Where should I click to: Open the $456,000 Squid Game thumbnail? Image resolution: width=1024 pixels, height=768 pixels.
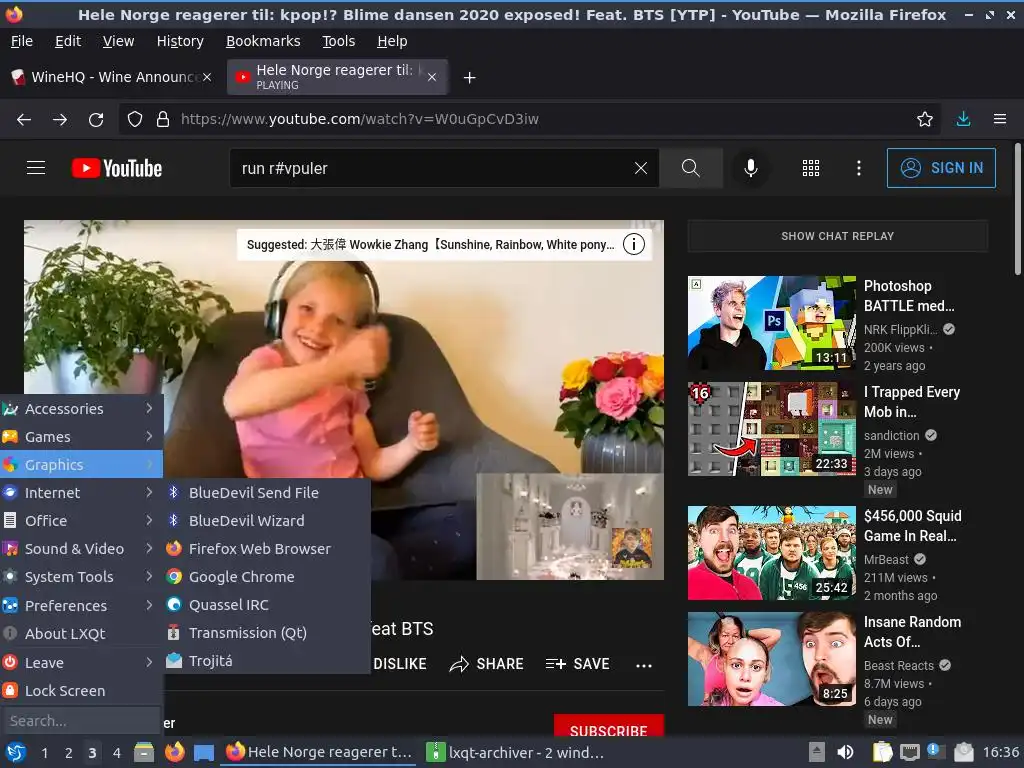pos(771,553)
